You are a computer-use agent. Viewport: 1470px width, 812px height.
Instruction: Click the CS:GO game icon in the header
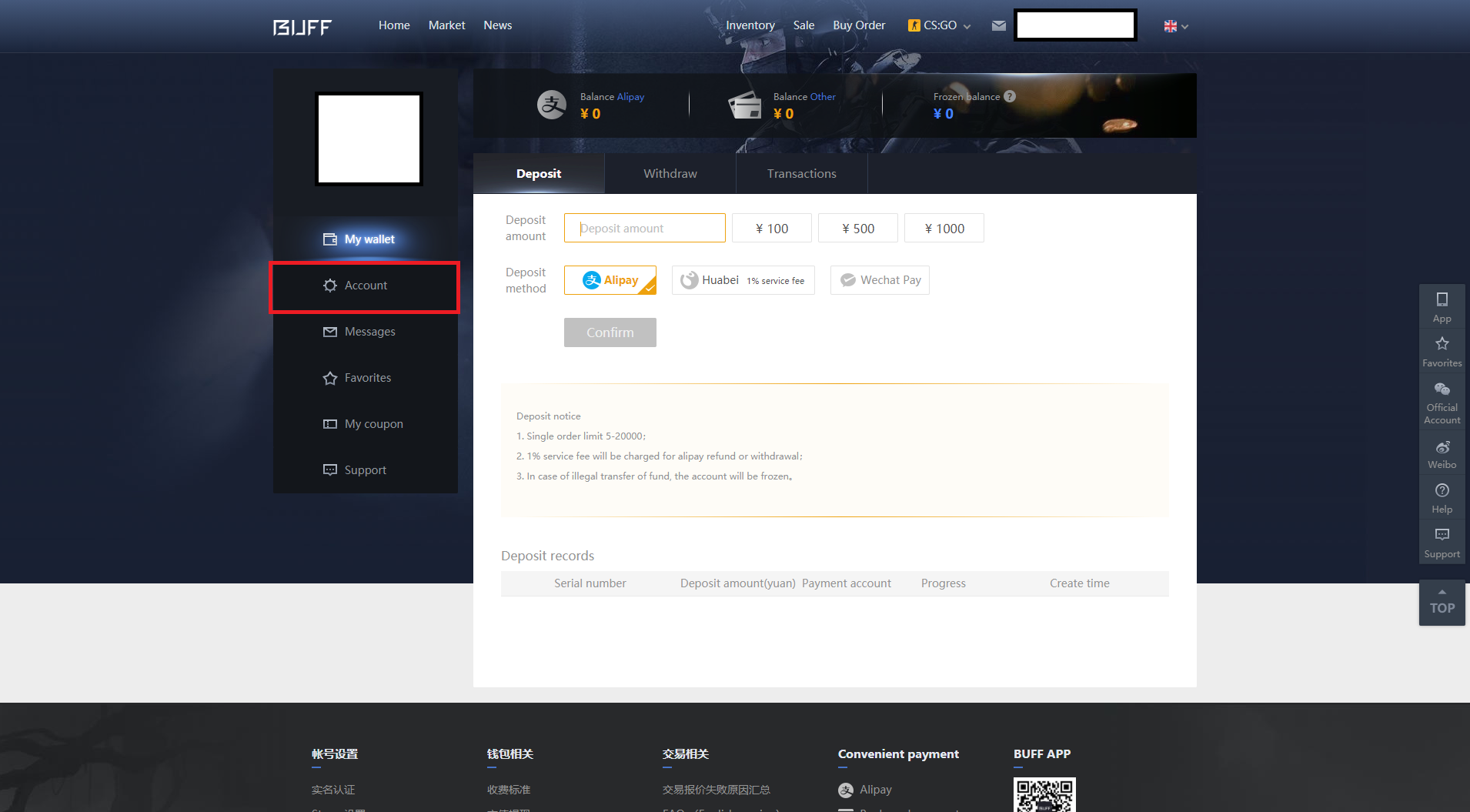point(914,25)
